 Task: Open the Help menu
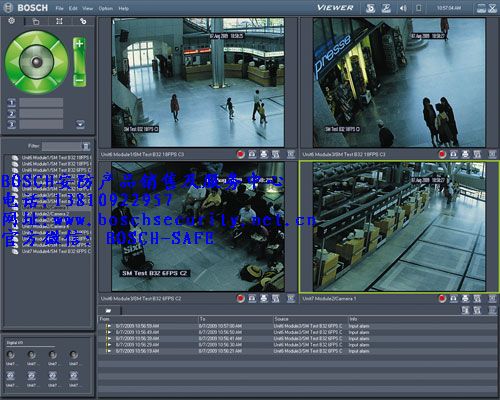(123, 8)
